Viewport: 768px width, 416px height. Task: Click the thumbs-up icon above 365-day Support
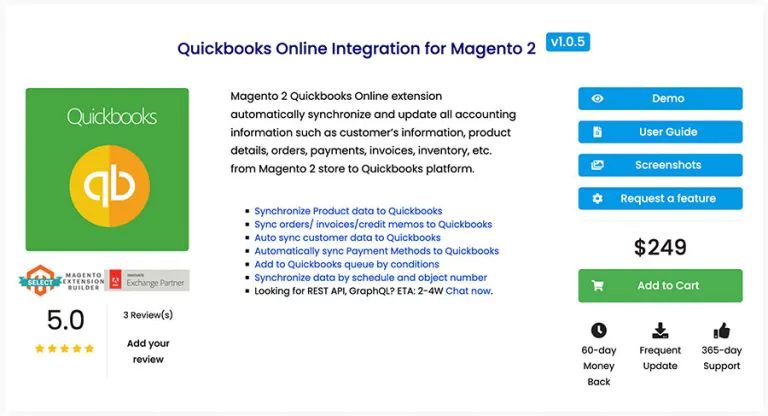pos(721,330)
